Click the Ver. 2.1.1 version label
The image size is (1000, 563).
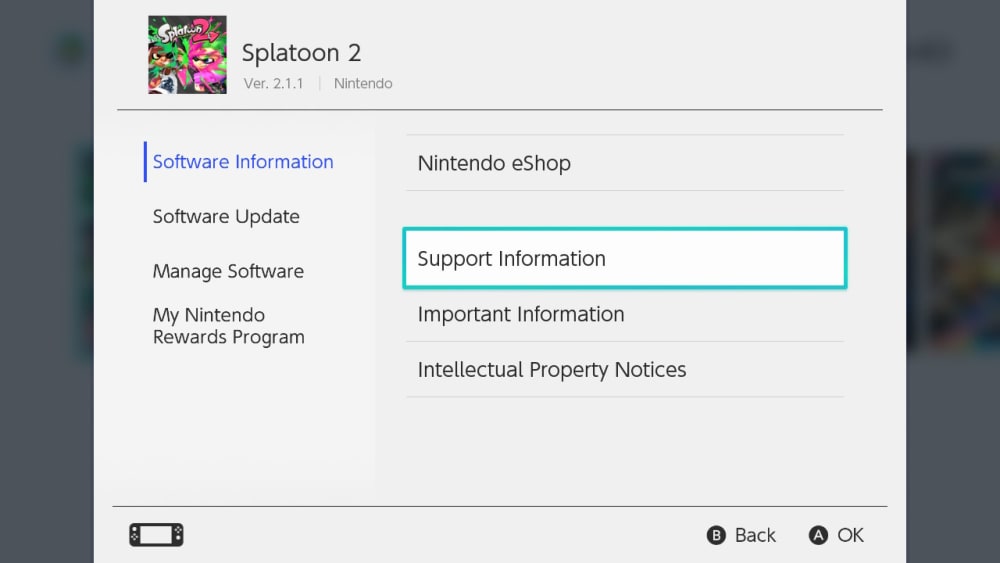pyautogui.click(x=275, y=84)
